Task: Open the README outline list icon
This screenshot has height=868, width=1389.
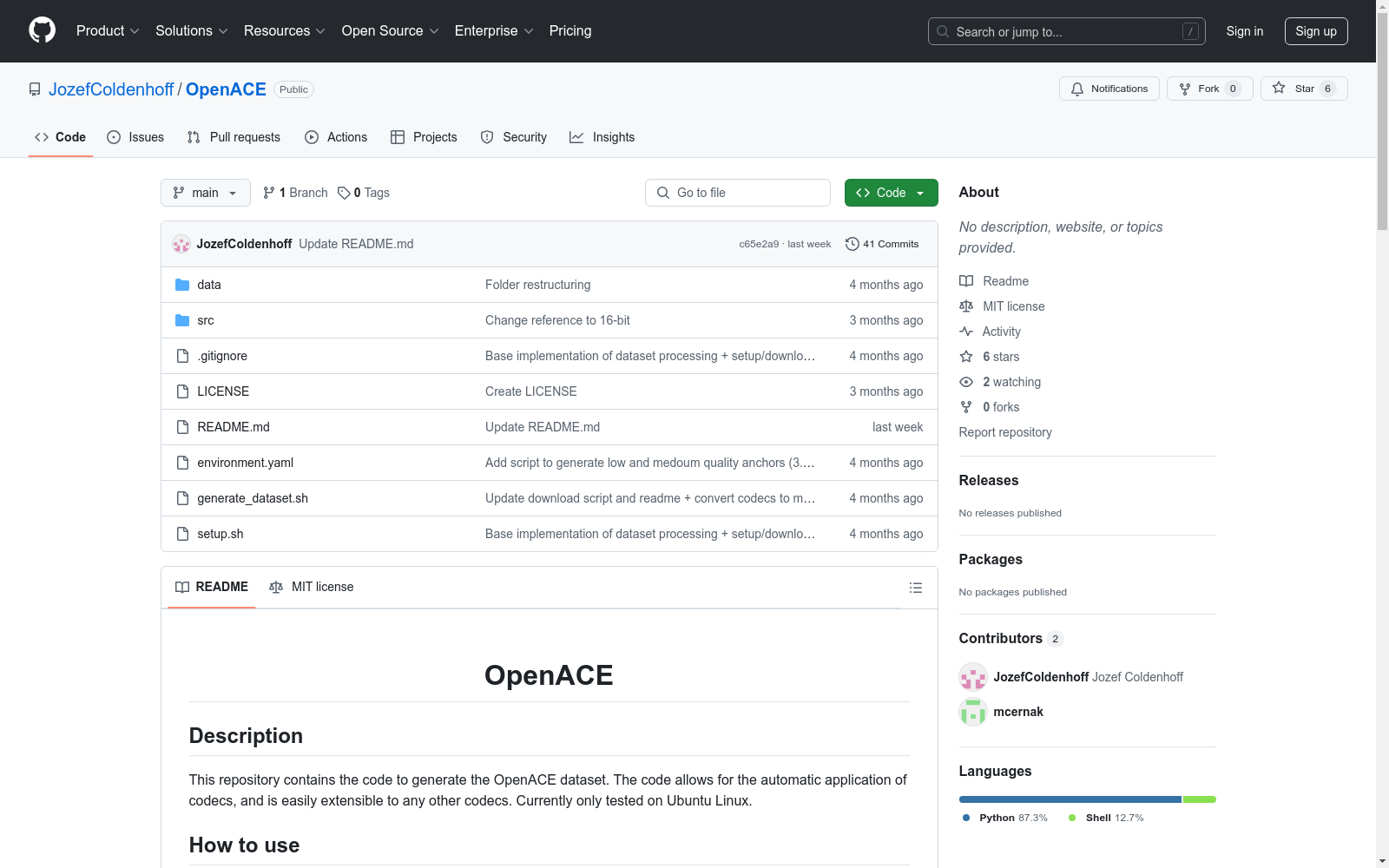Action: tap(915, 588)
